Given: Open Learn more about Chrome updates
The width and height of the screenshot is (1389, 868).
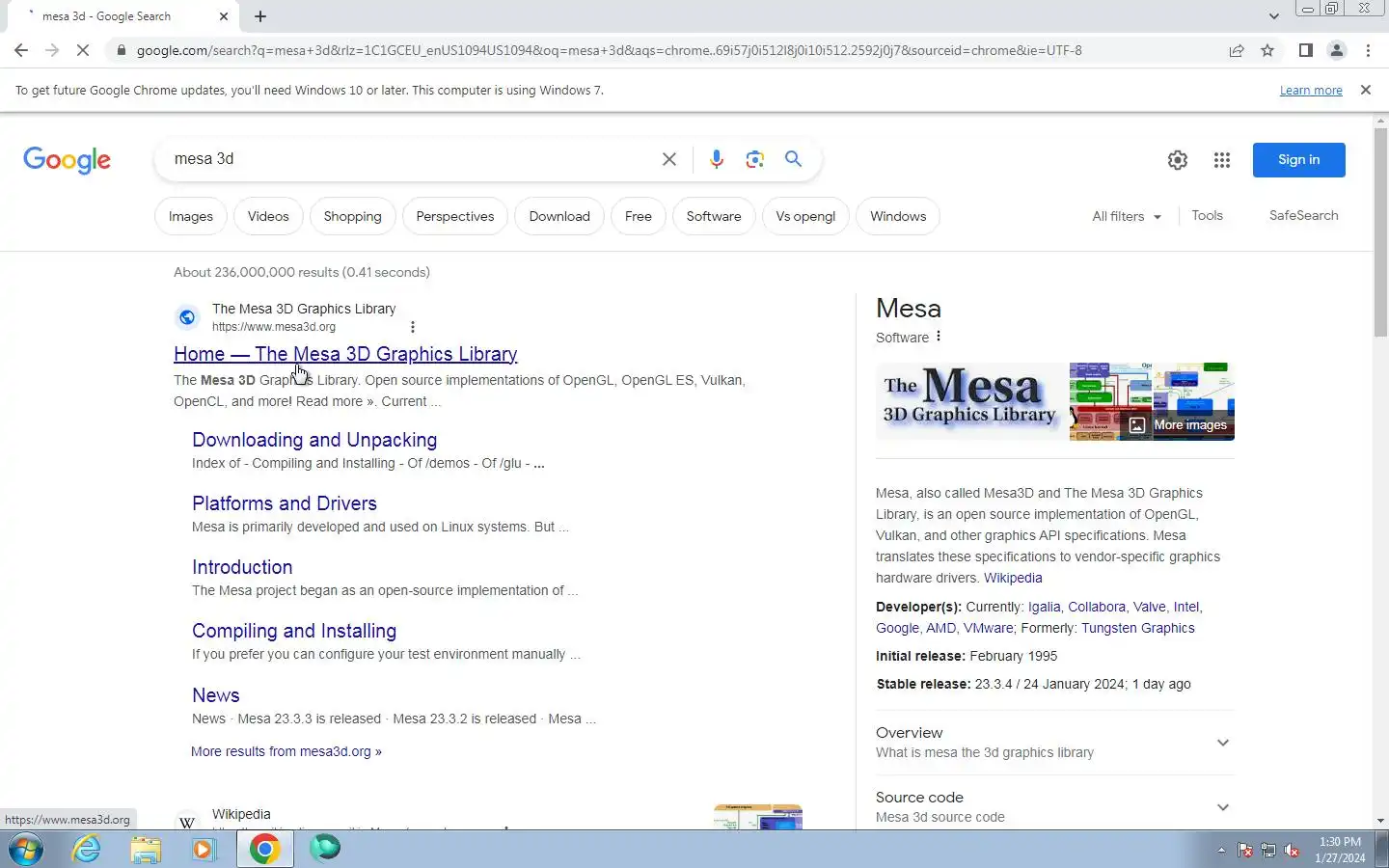Looking at the screenshot, I should [x=1311, y=91].
